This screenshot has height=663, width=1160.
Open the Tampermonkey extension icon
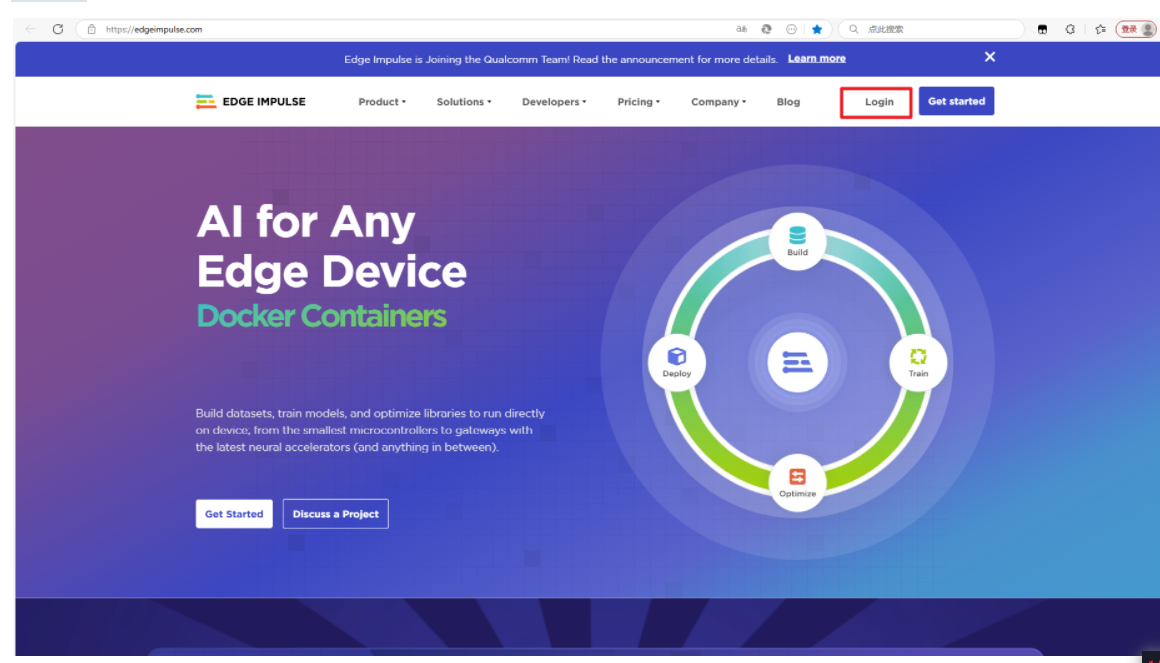click(1042, 30)
